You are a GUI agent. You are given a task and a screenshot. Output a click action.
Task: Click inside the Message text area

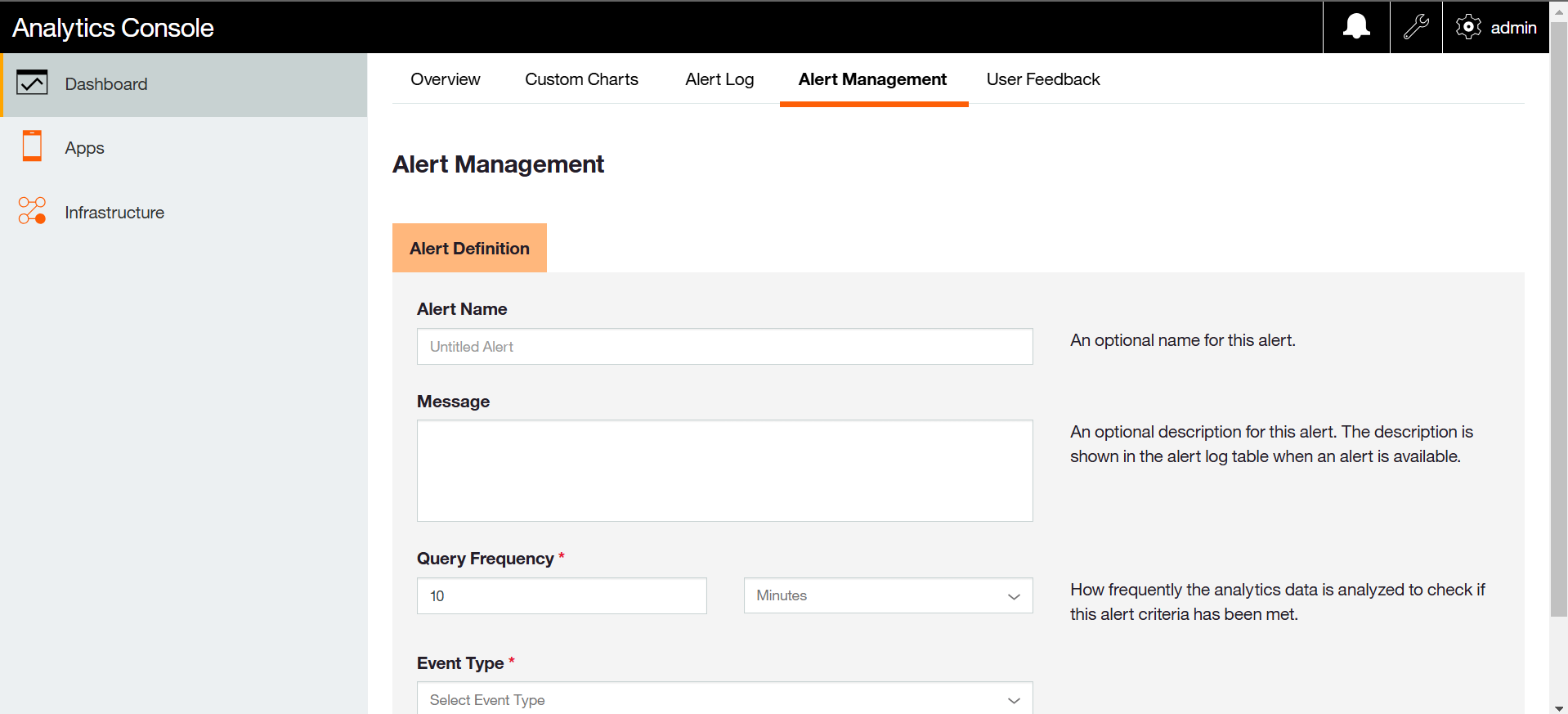[x=724, y=470]
